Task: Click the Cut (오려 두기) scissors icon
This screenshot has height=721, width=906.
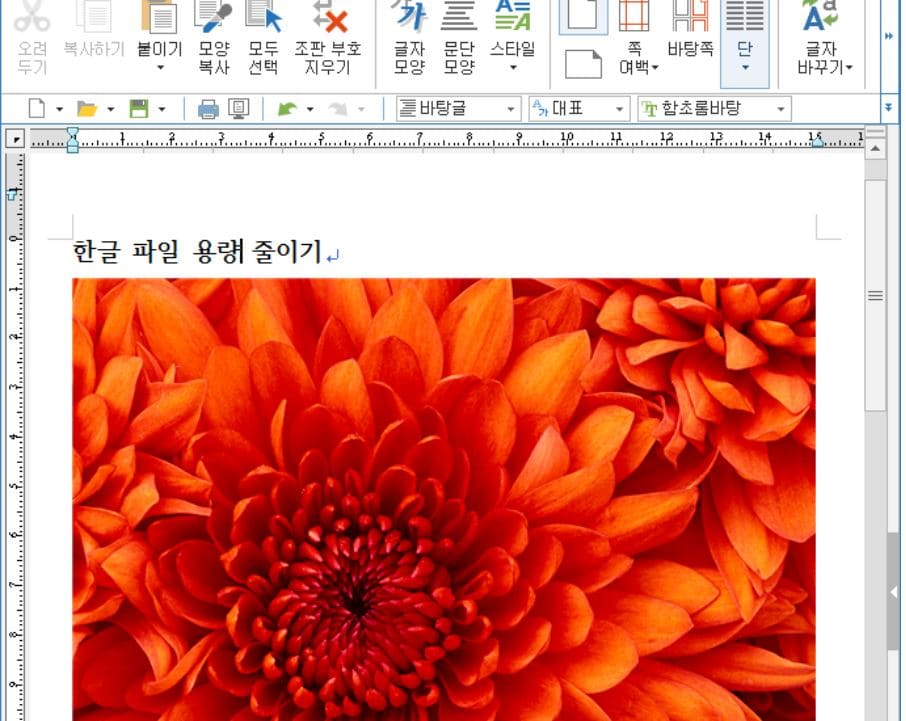Action: coord(32,17)
